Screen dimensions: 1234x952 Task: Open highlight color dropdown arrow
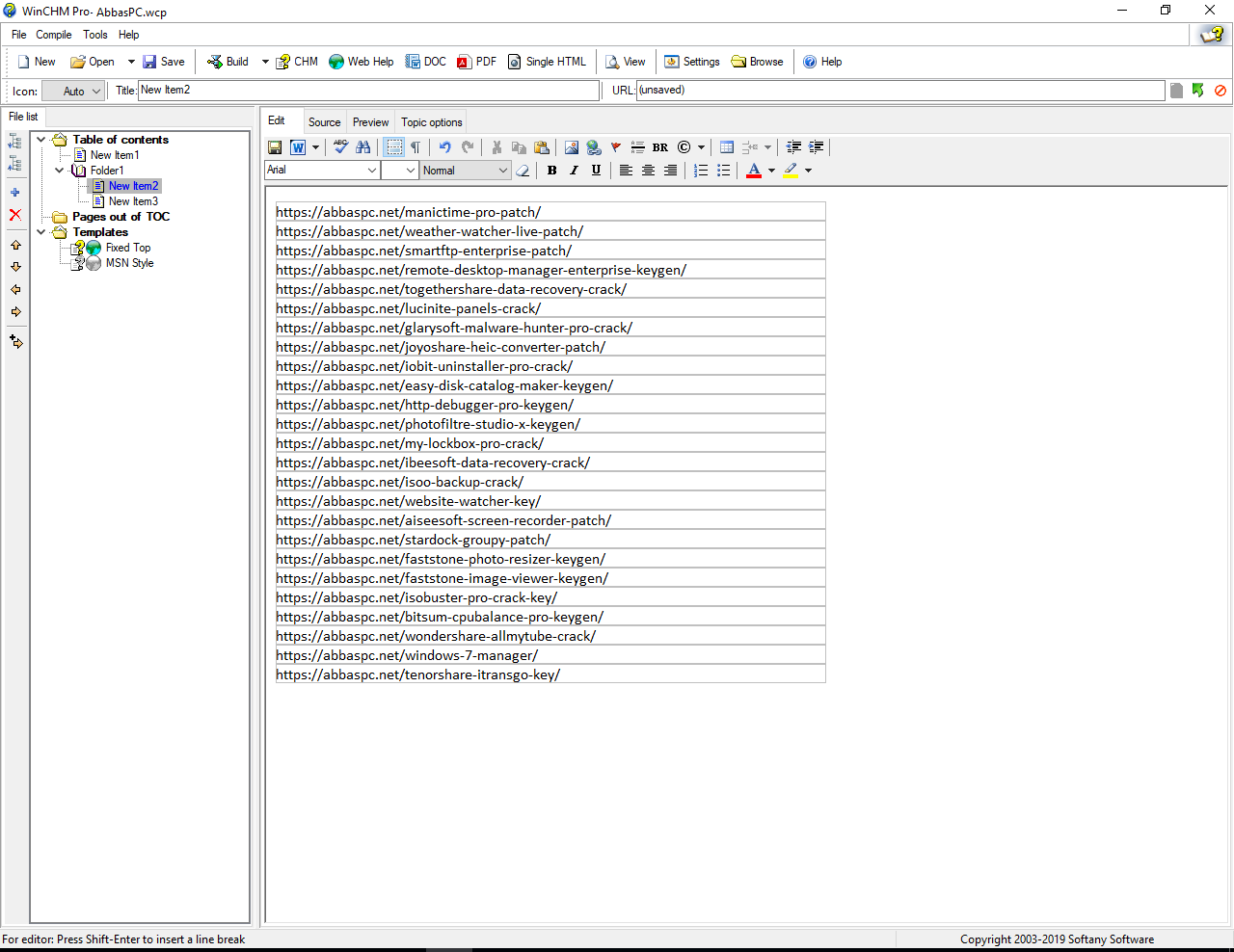[x=808, y=171]
